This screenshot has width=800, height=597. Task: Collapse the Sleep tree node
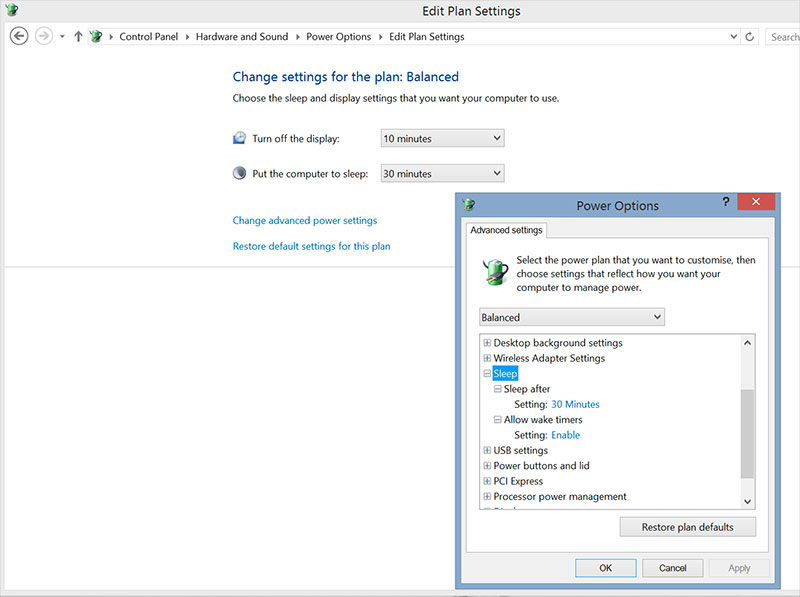[x=487, y=374]
